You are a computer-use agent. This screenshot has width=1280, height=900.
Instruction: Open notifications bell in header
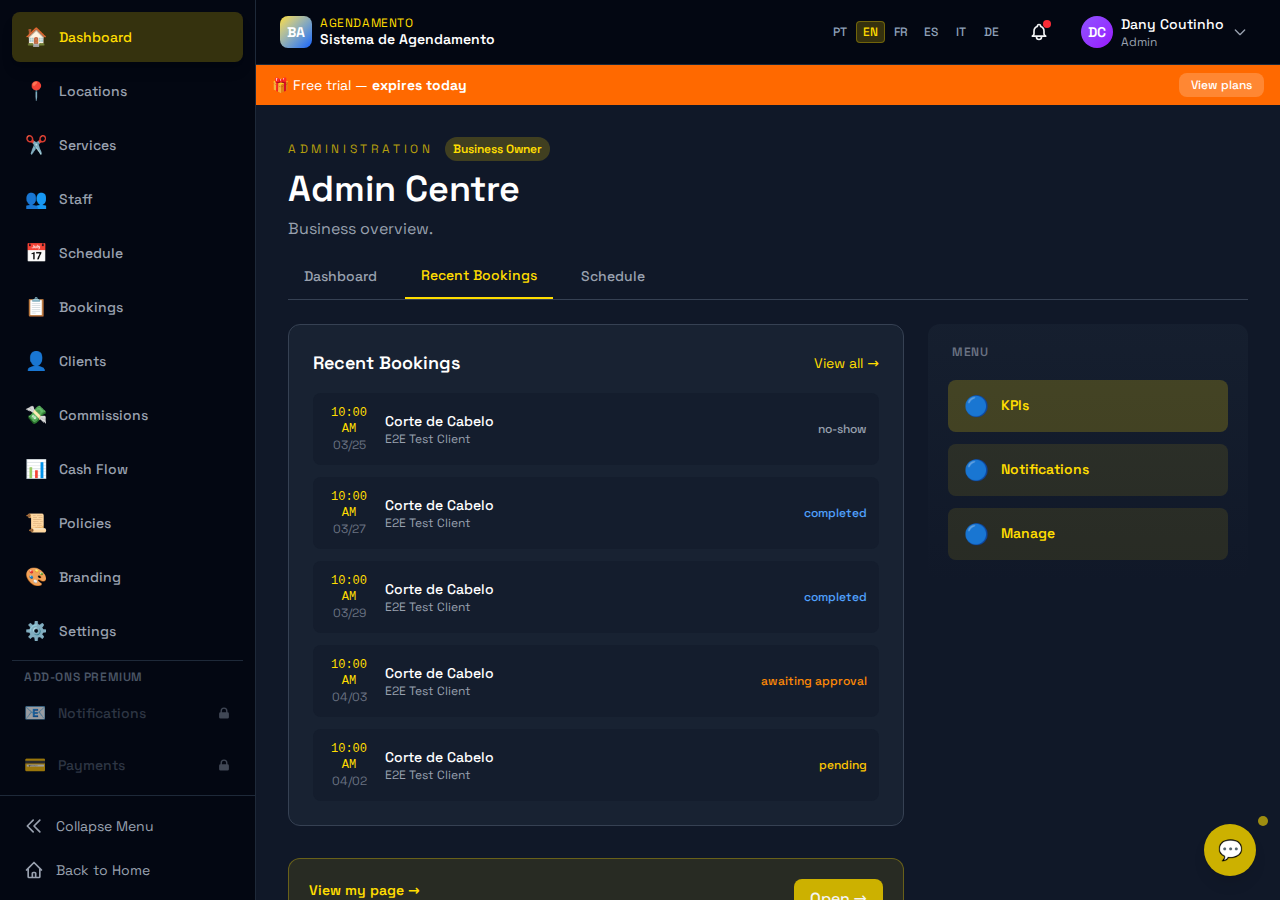[1039, 32]
